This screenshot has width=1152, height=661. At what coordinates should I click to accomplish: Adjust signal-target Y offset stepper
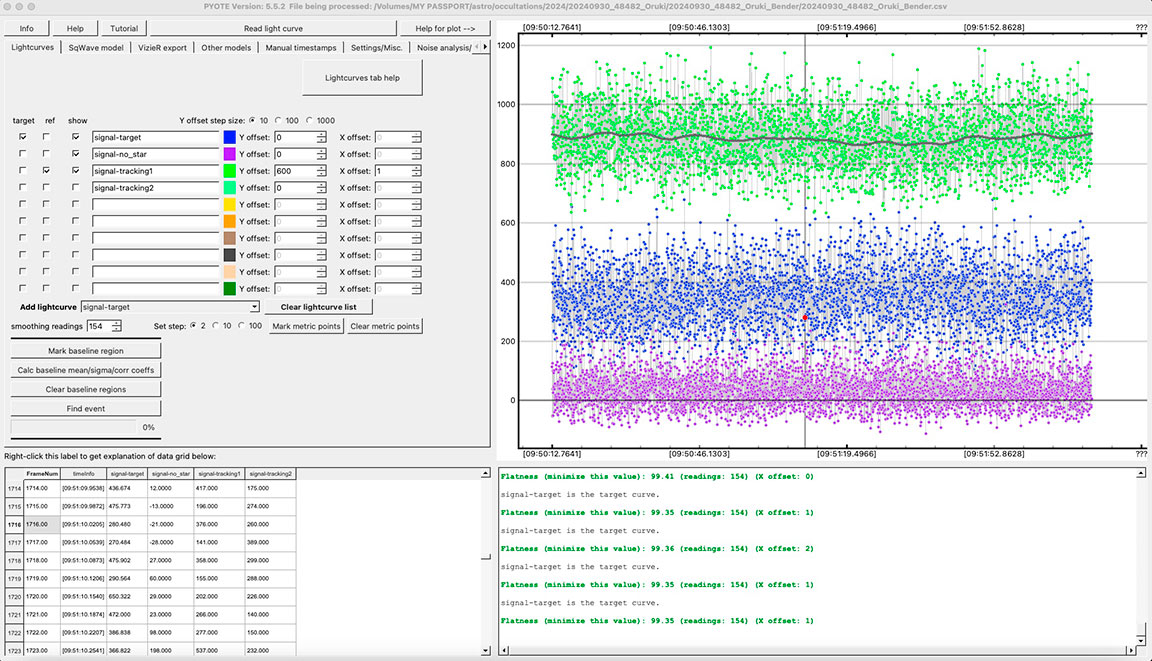(x=321, y=137)
